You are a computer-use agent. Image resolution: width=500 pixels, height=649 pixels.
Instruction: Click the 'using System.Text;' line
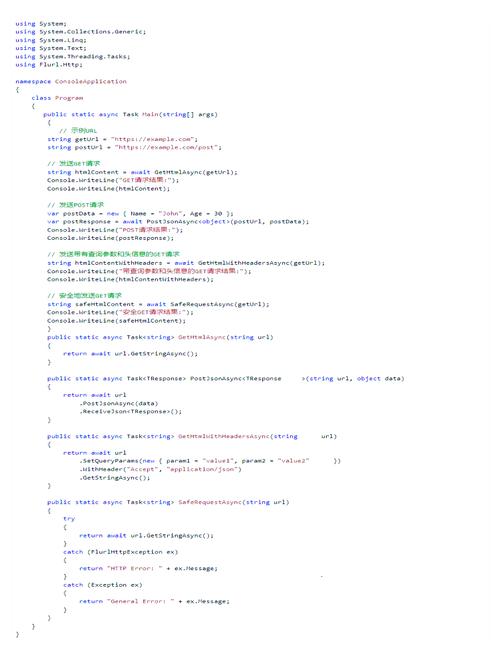(50, 48)
